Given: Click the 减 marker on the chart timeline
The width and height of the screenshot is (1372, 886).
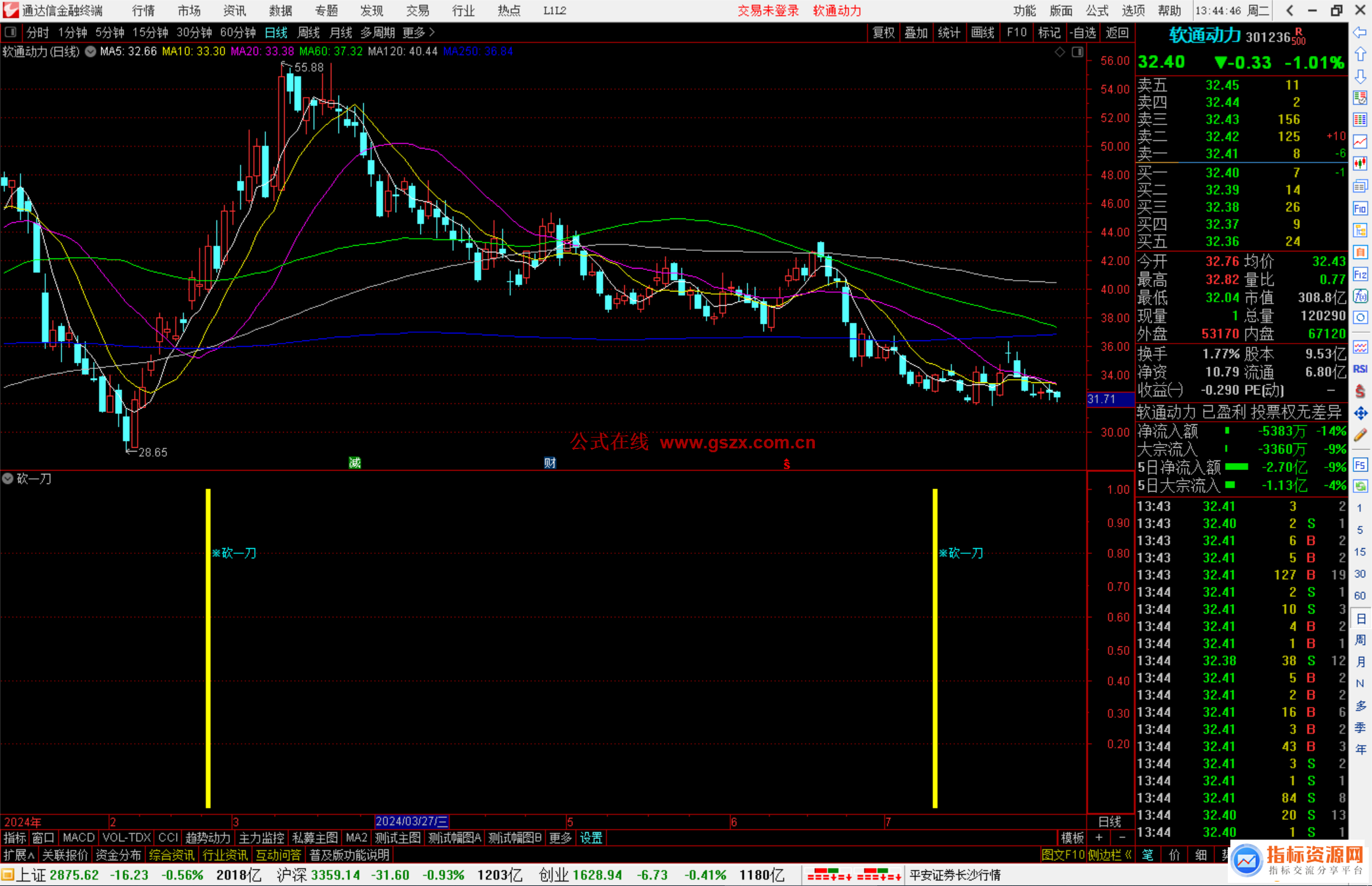Looking at the screenshot, I should tap(355, 463).
